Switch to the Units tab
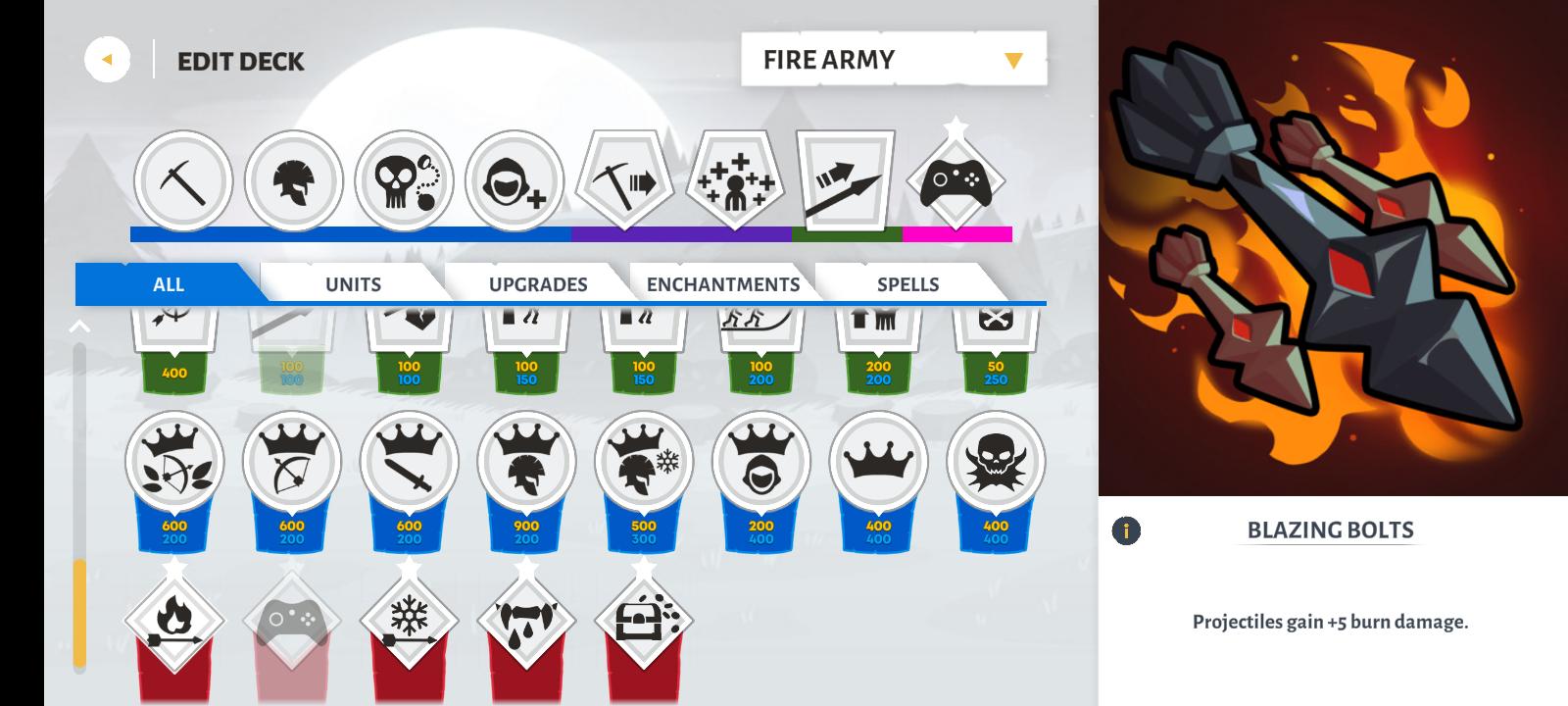1568x706 pixels. pos(353,284)
